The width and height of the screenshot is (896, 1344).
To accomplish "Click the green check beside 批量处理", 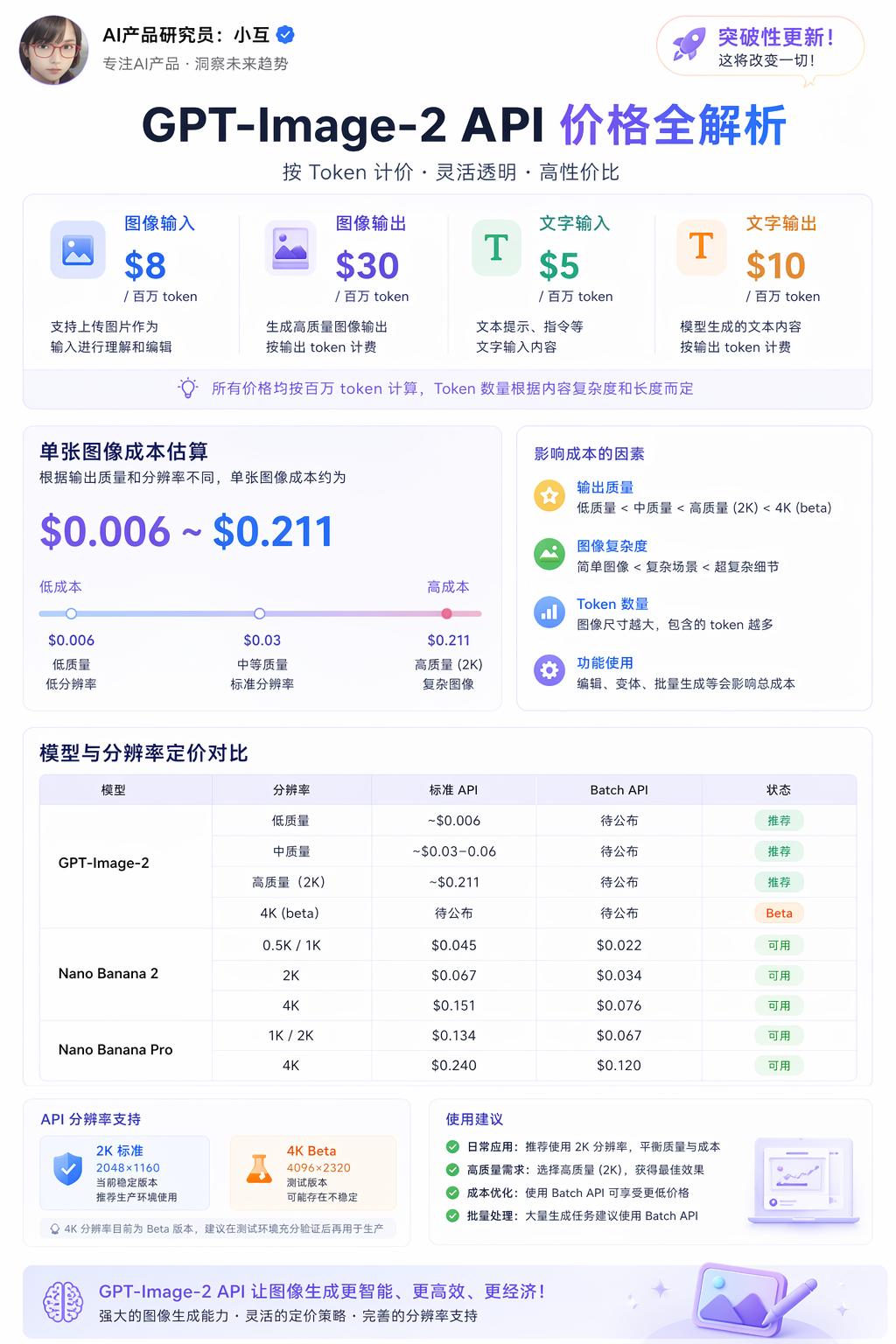I will [x=452, y=1215].
